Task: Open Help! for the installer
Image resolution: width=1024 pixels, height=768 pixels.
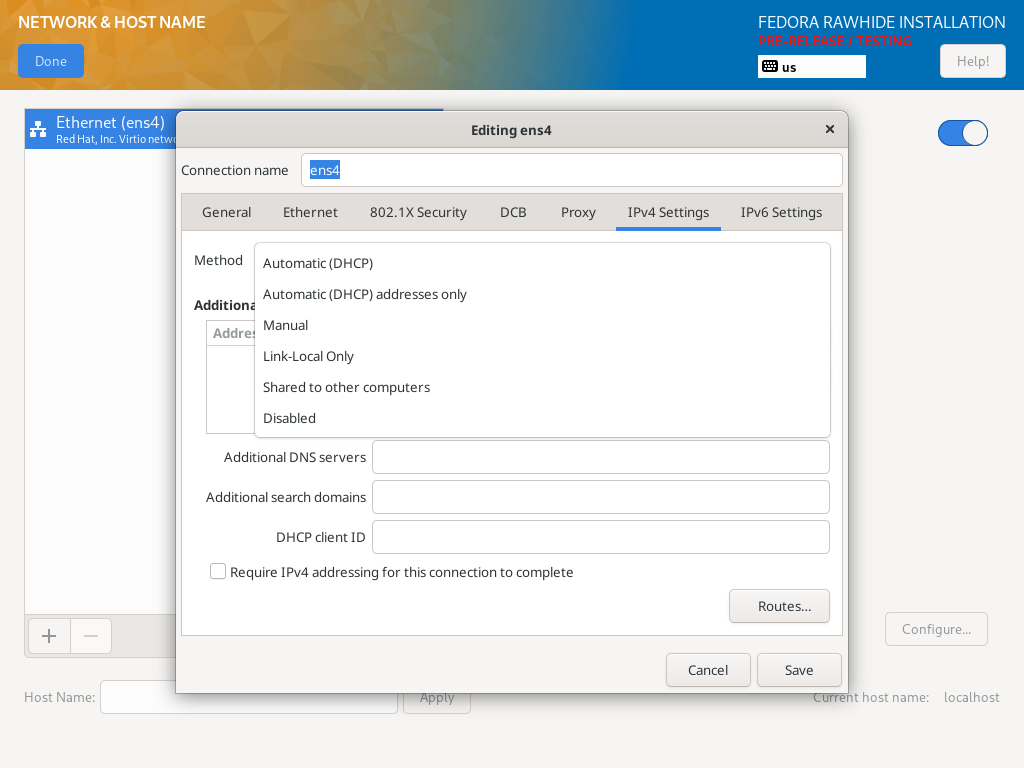Action: pyautogui.click(x=972, y=61)
